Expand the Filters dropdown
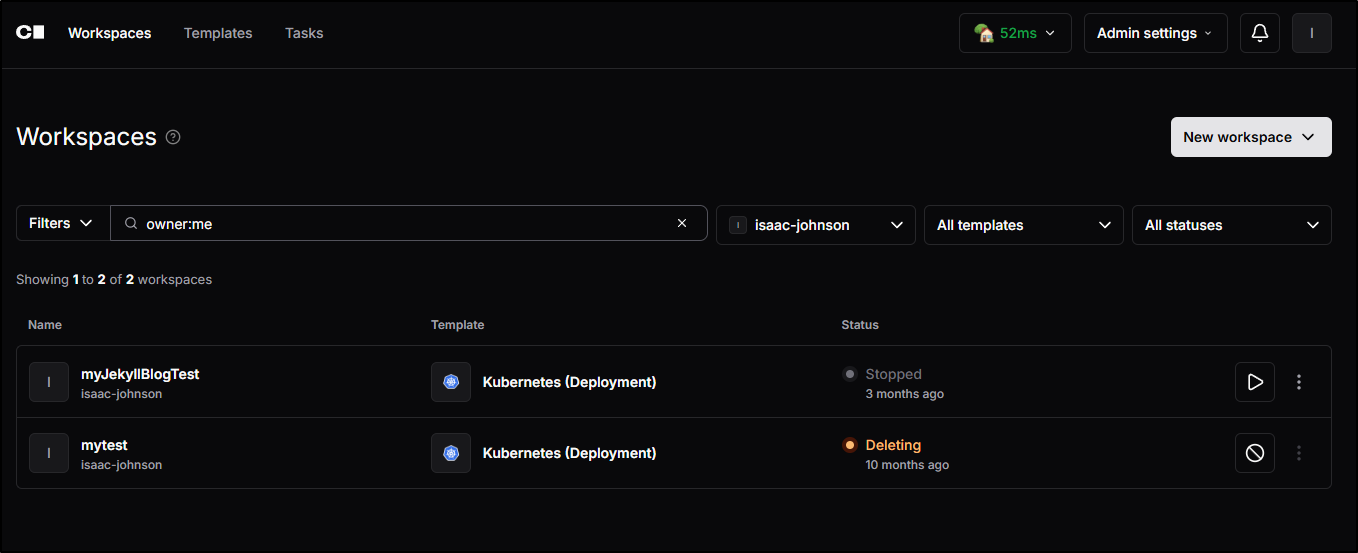 [62, 223]
